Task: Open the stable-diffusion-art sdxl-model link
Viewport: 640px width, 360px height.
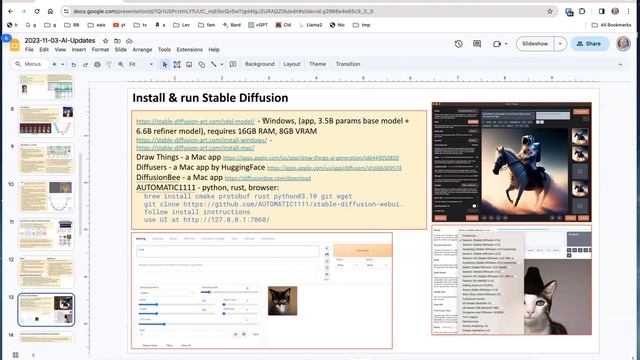Action: coord(196,121)
